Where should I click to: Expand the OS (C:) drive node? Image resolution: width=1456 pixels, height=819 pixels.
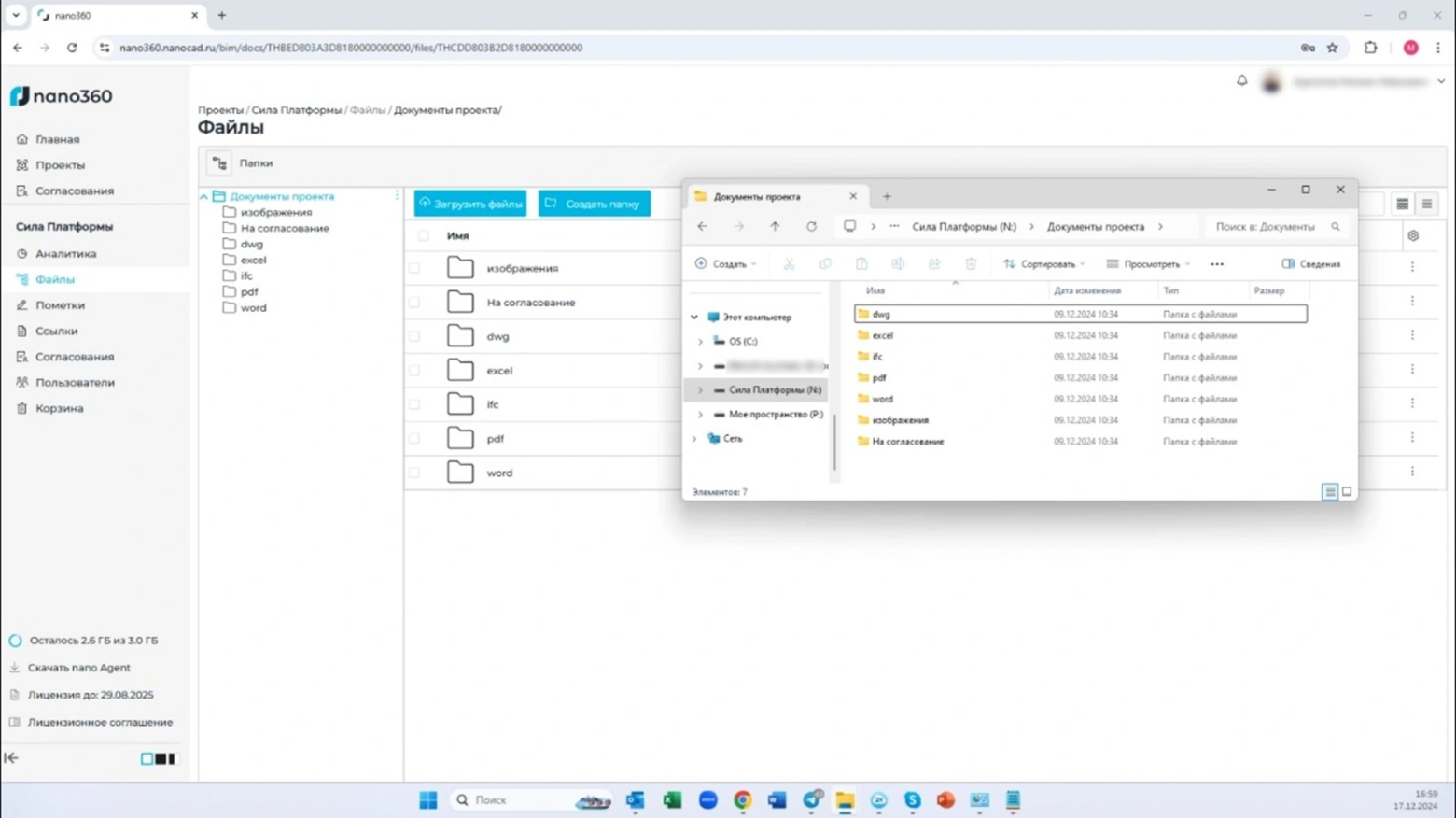coord(700,342)
